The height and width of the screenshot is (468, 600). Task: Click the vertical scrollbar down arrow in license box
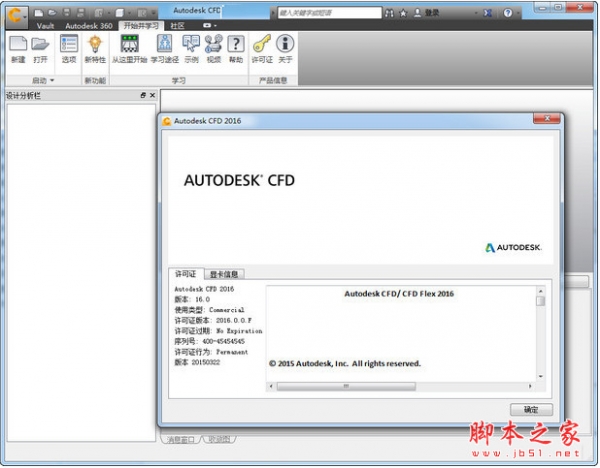tap(541, 377)
